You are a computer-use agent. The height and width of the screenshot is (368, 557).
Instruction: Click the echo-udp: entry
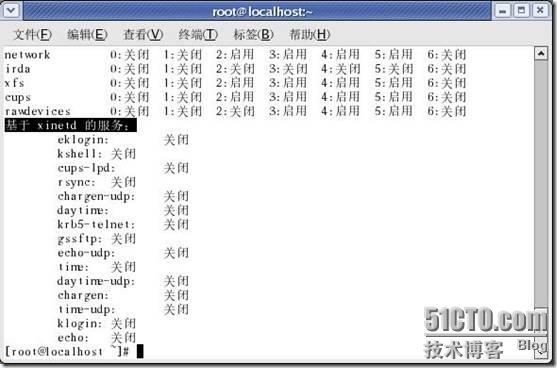[x=86, y=253]
